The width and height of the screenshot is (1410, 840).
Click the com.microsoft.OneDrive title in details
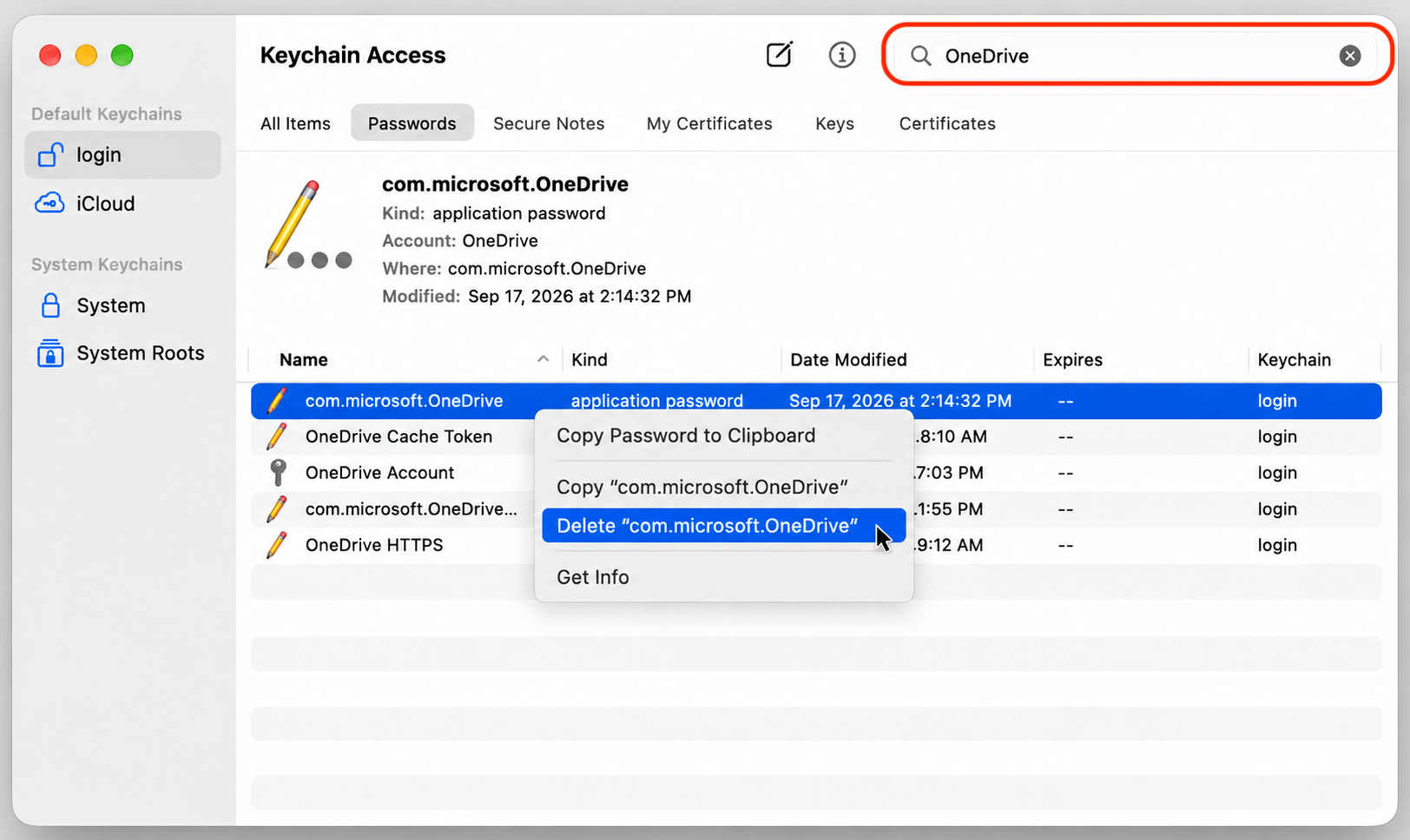[505, 184]
